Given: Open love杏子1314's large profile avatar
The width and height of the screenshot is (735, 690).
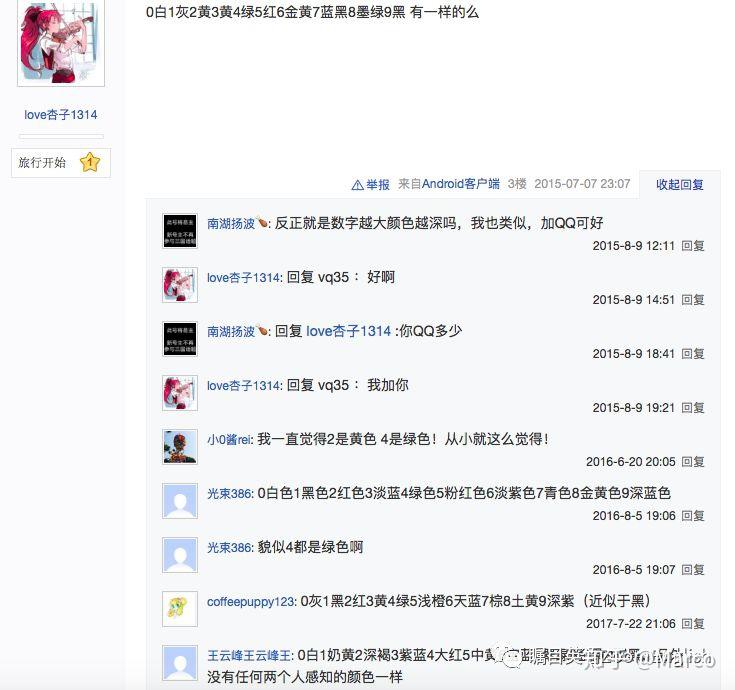Looking at the screenshot, I should click(x=61, y=43).
